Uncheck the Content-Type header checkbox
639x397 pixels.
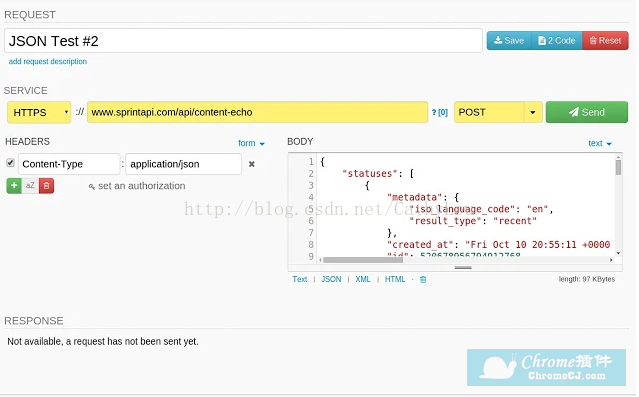coord(11,163)
